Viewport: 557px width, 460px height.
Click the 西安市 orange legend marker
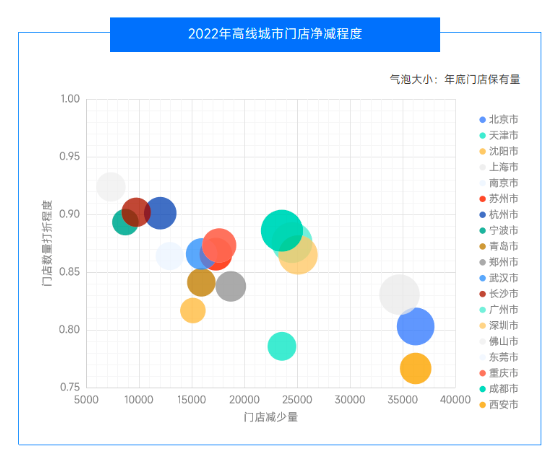point(482,405)
